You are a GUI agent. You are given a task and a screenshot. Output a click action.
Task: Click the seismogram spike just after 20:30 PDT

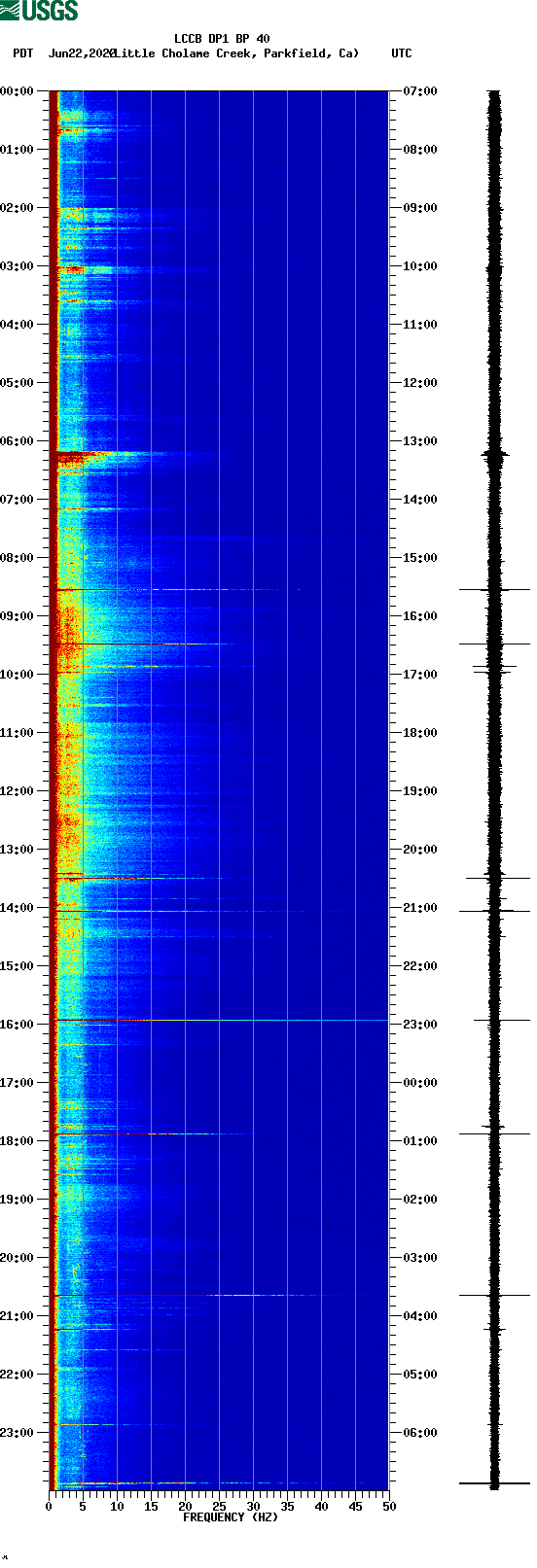point(494,1295)
